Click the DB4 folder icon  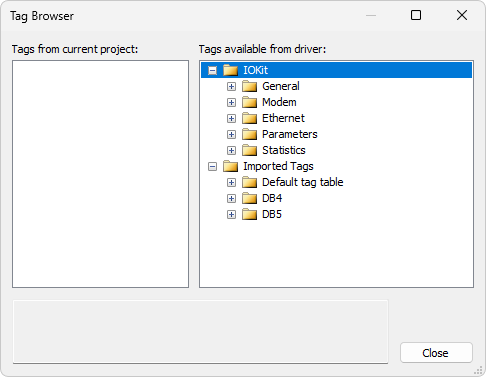point(249,198)
